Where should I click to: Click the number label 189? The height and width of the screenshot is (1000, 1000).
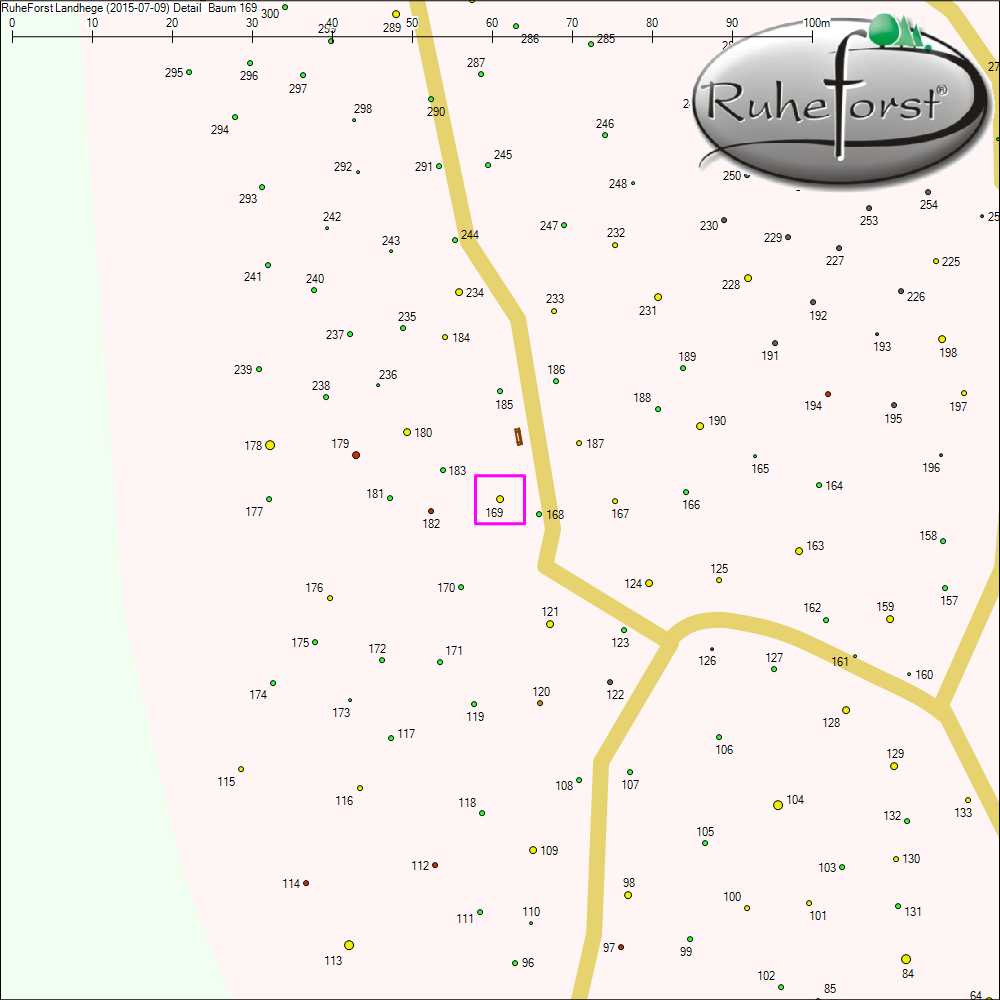click(688, 357)
